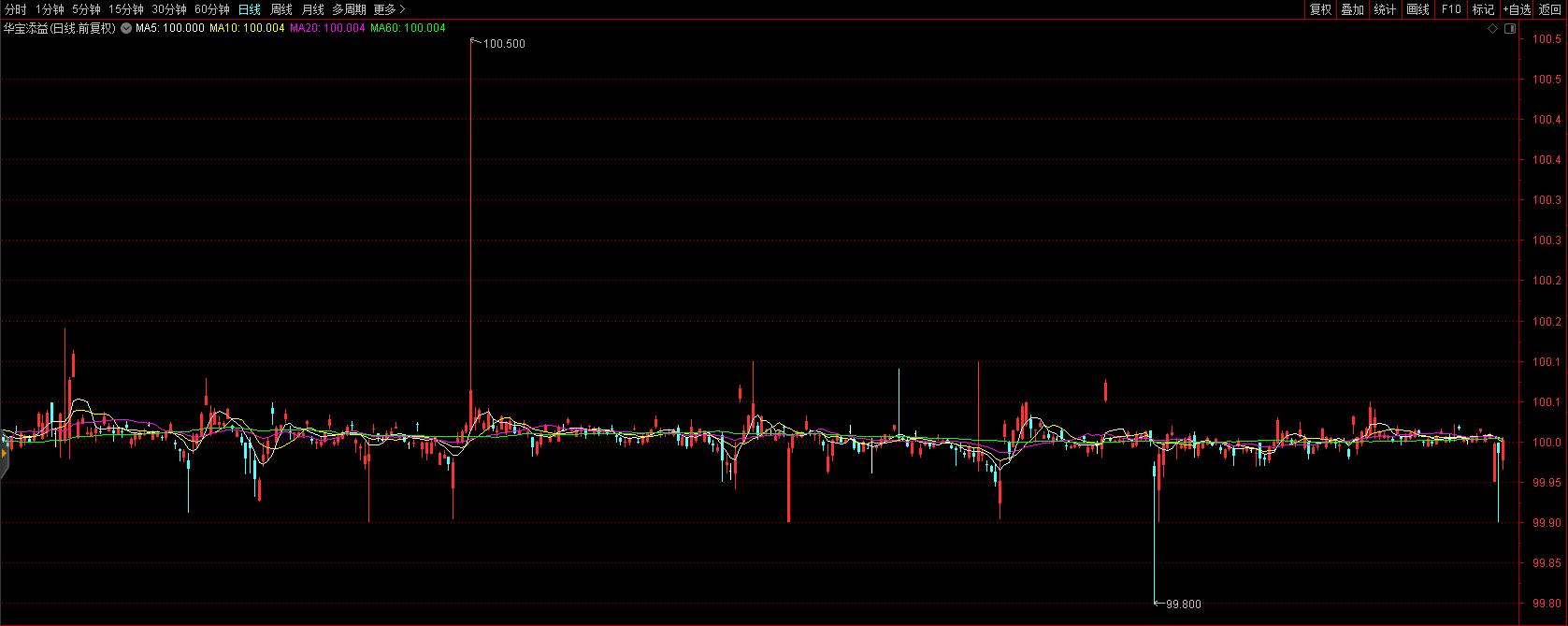This screenshot has height=626, width=1568.
Task: Open F10 company information
Action: point(1451,9)
